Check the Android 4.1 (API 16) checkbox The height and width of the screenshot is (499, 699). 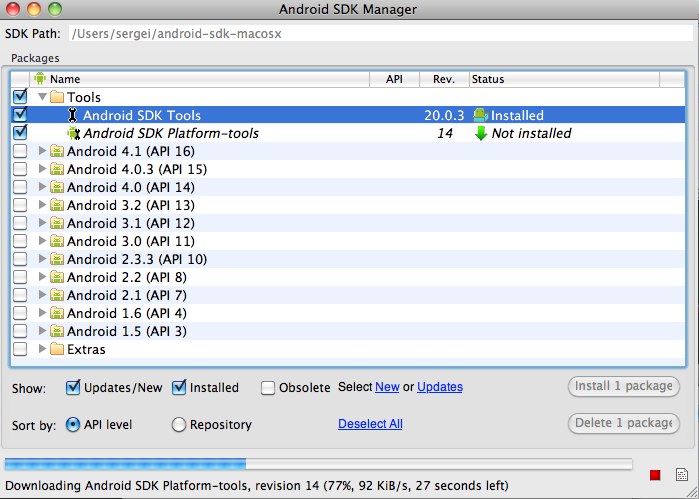20,151
